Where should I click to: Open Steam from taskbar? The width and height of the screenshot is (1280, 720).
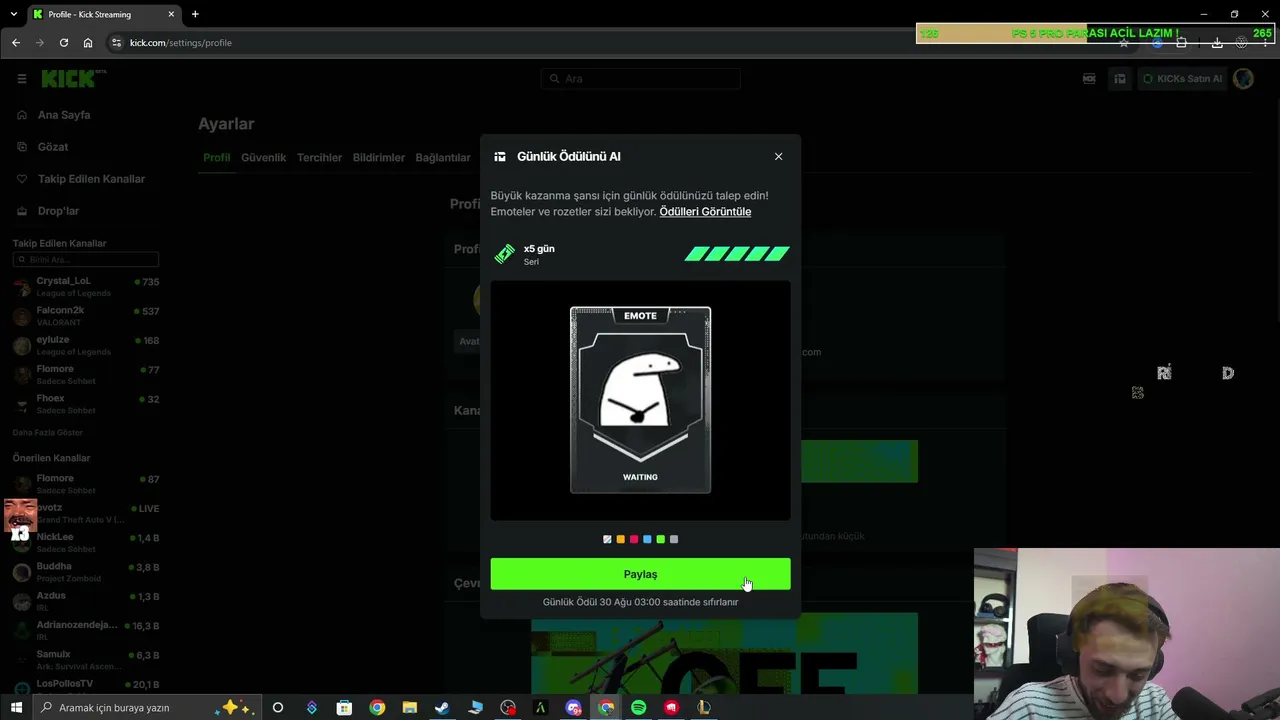pos(441,708)
